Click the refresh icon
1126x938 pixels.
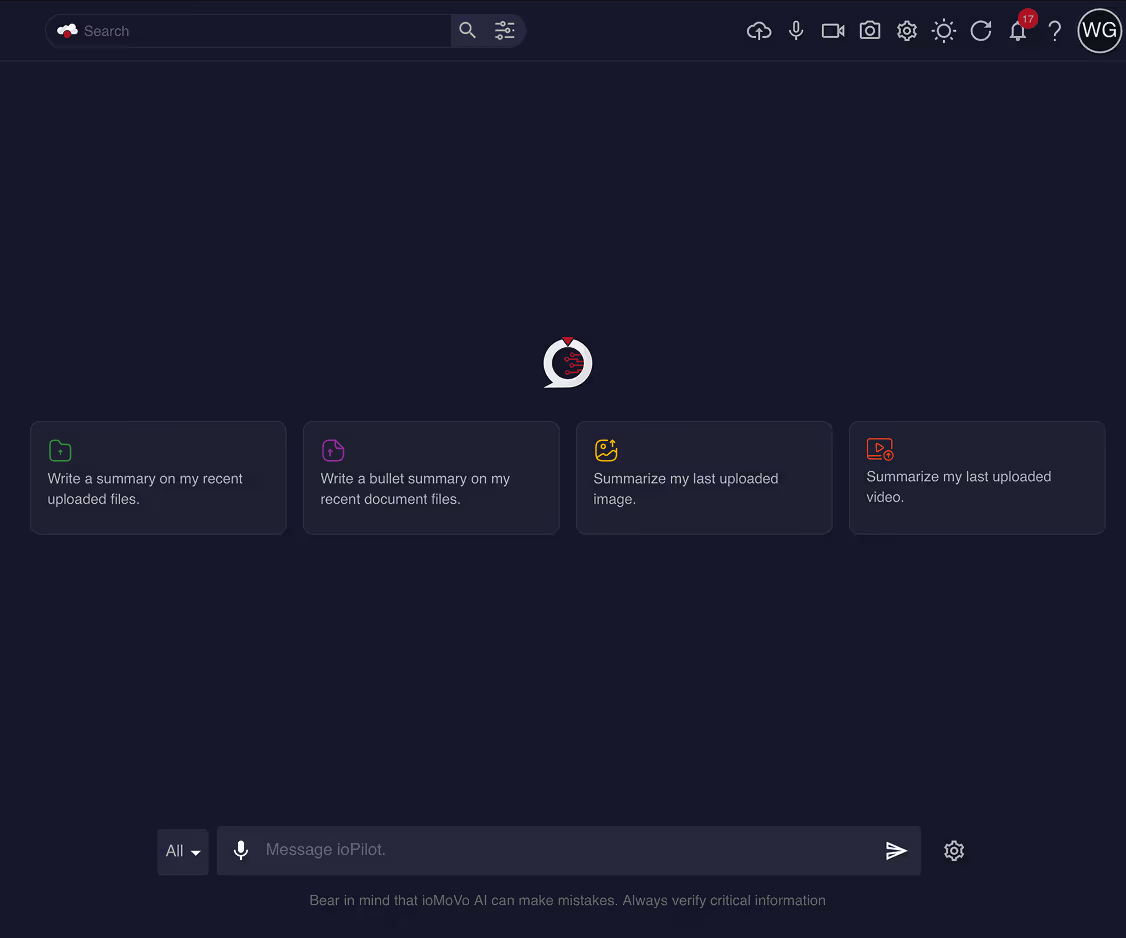(x=981, y=31)
